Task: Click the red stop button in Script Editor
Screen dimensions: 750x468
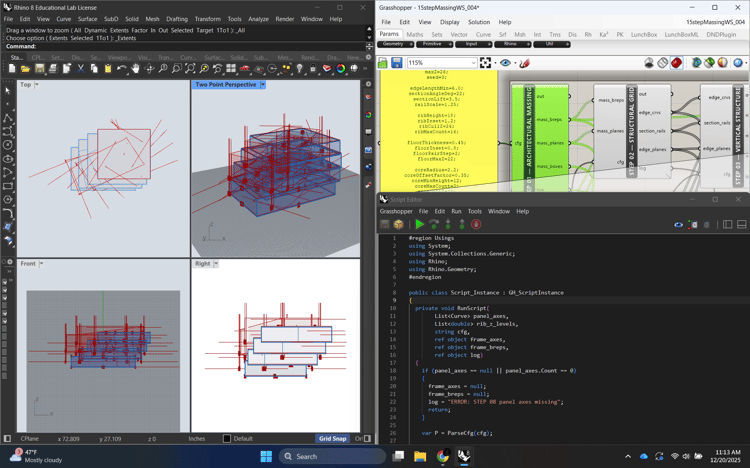Action: coord(476,224)
